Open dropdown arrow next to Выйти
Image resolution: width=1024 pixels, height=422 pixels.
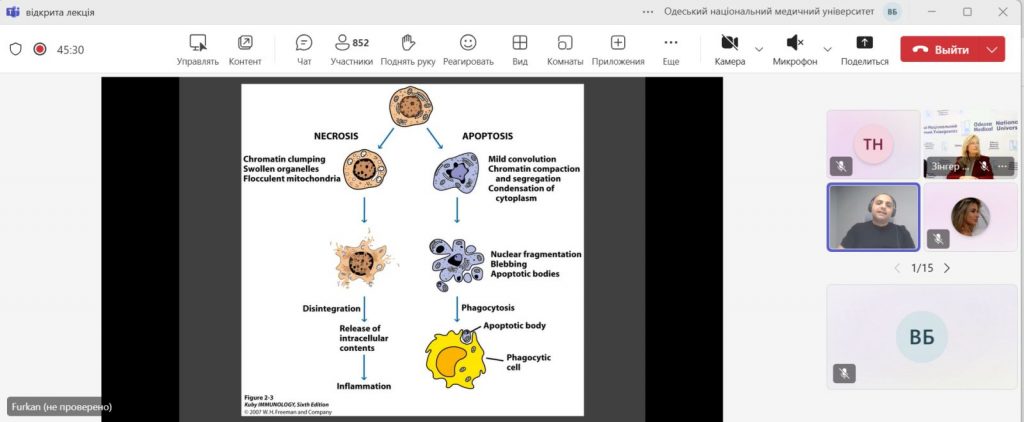point(992,49)
